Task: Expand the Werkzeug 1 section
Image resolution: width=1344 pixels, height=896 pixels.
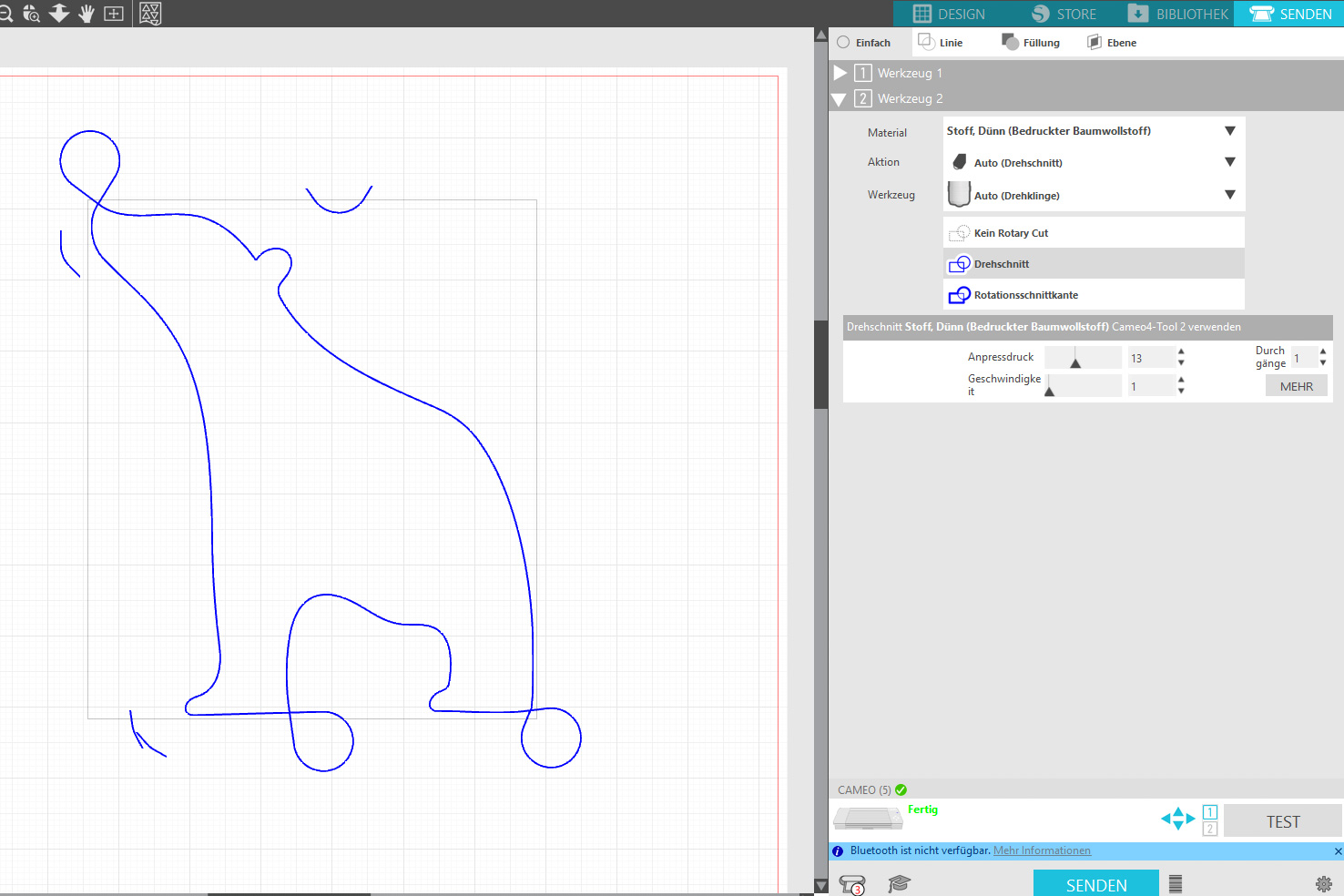Action: pyautogui.click(x=840, y=73)
